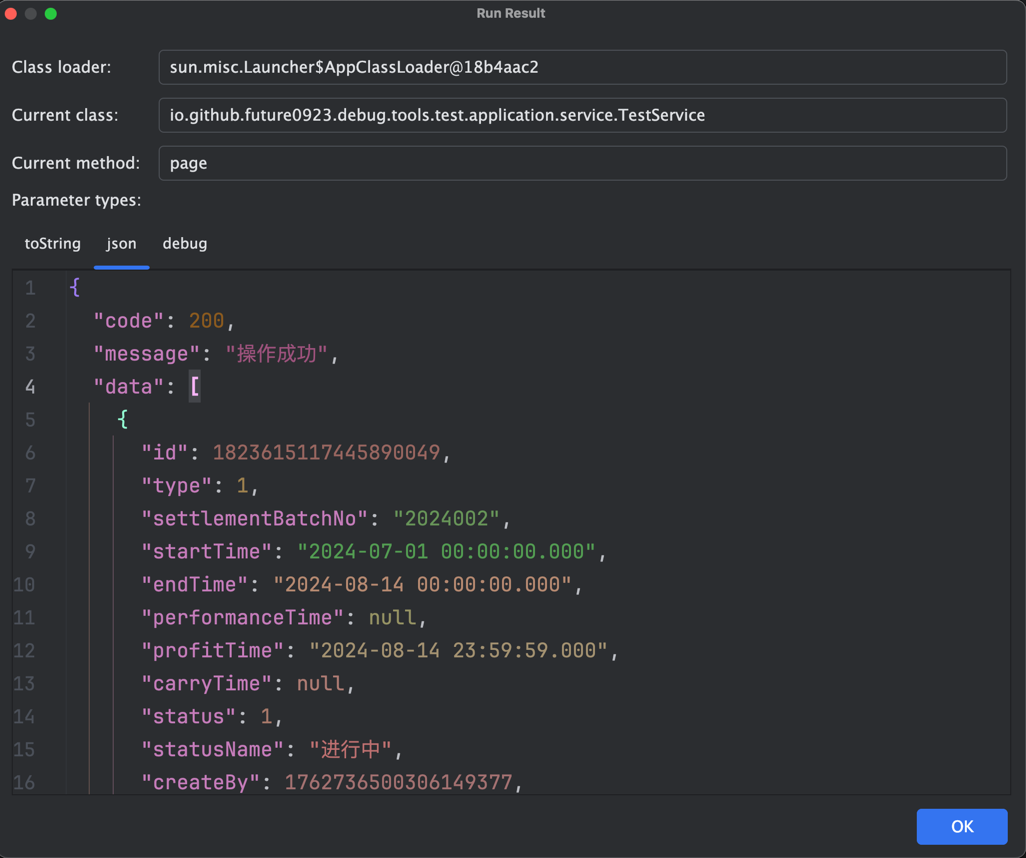Image resolution: width=1026 pixels, height=858 pixels.
Task: Click the null value of performanceTime
Action: tap(393, 618)
